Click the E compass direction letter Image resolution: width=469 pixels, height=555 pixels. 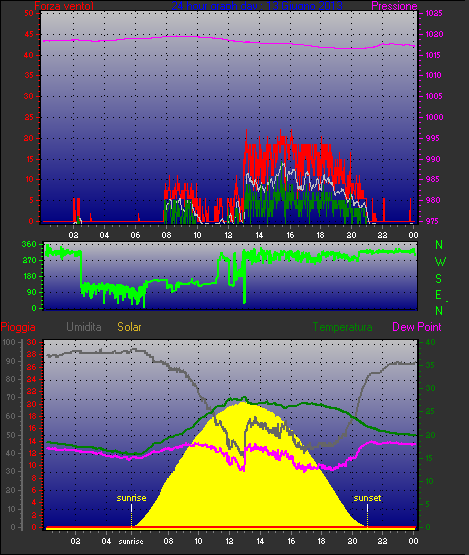click(439, 294)
